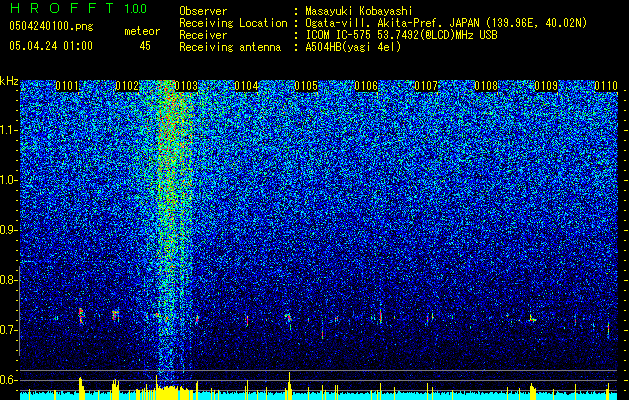Click the Receiver label
This screenshot has width=629, height=400.
point(203,35)
